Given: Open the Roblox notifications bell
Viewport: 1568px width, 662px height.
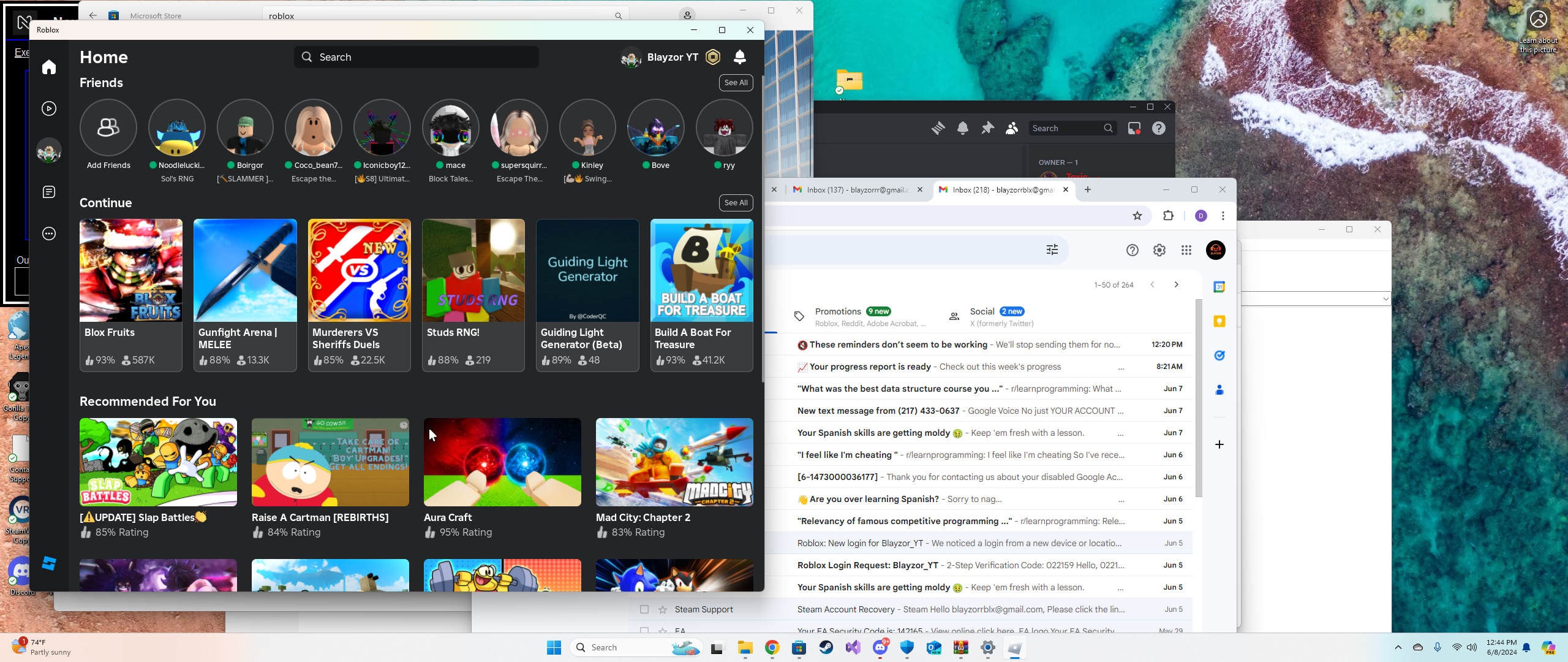Looking at the screenshot, I should 740,57.
